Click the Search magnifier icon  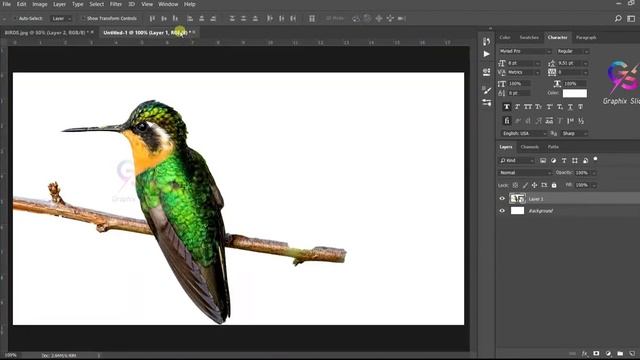point(618,18)
